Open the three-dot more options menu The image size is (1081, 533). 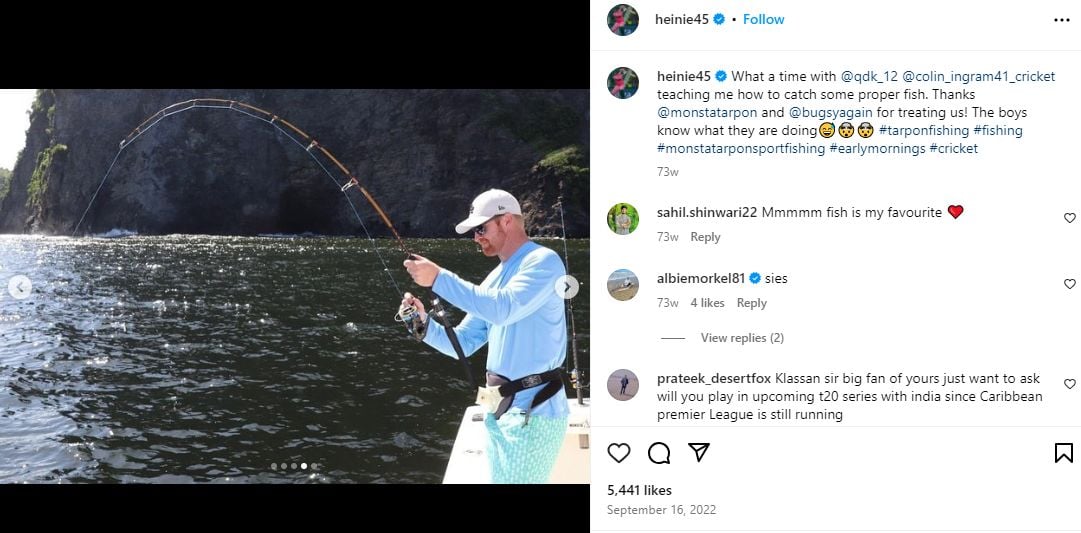1061,19
